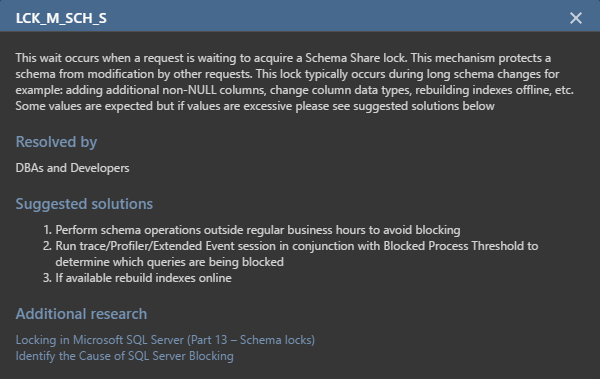The height and width of the screenshot is (379, 600).
Task: Select the Additional research heading
Action: coord(81,314)
